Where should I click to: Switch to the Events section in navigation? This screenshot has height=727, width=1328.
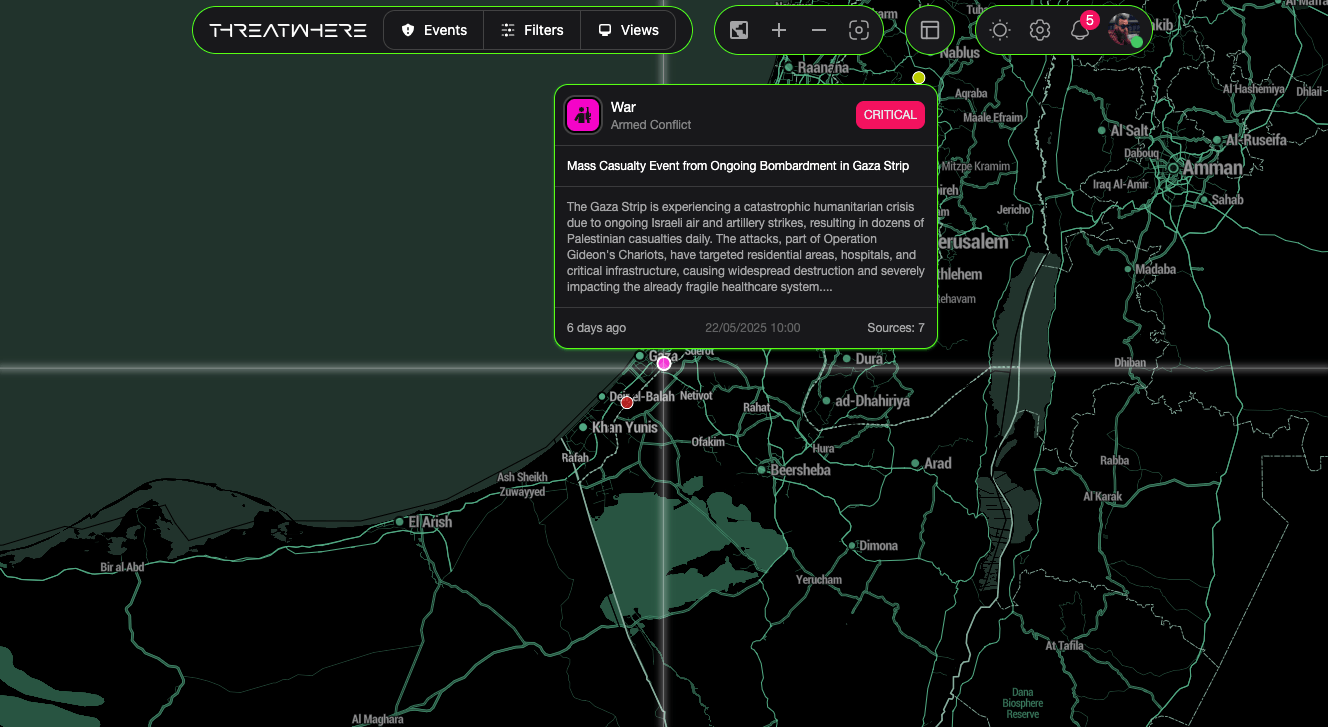[433, 30]
